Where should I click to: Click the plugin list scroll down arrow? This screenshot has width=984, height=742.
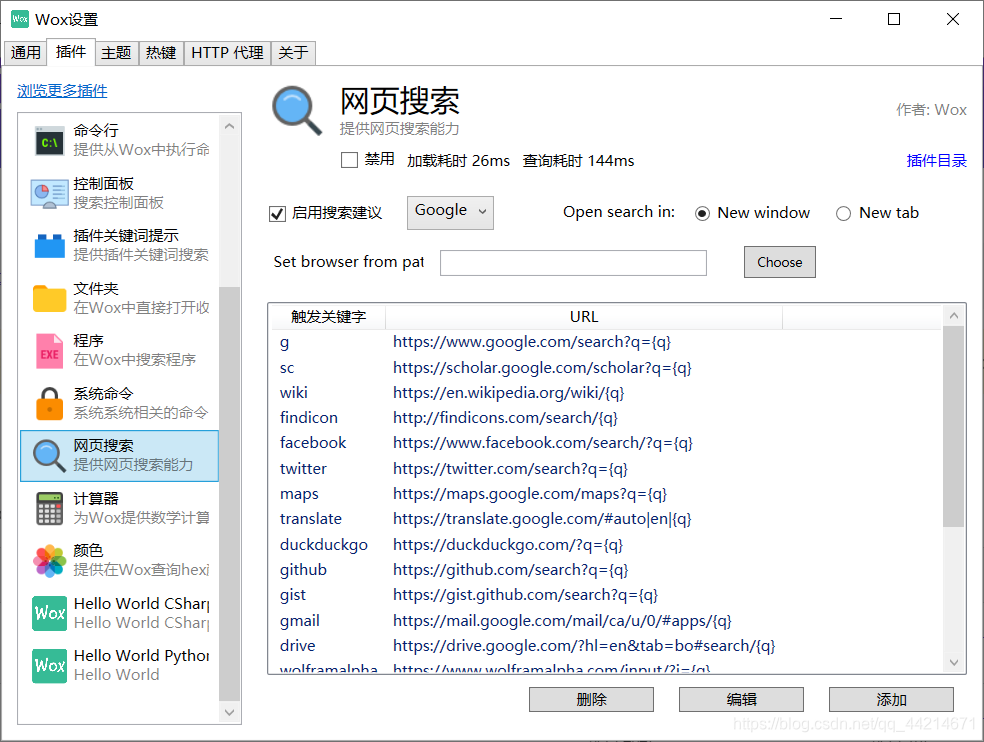(x=230, y=712)
